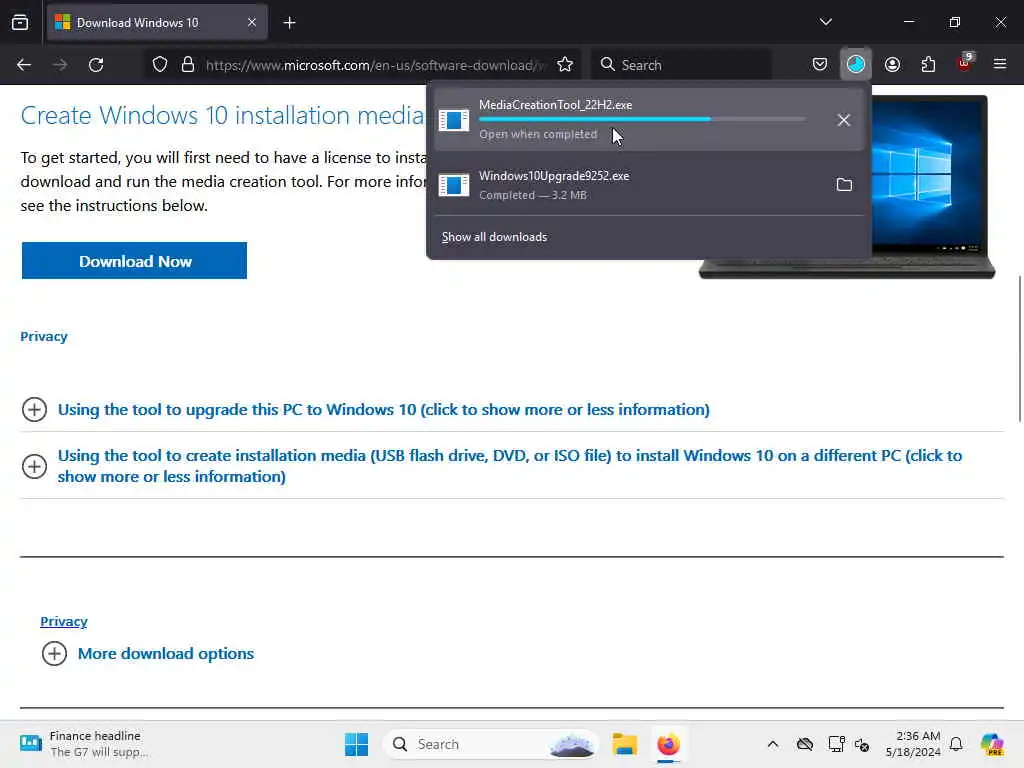The height and width of the screenshot is (768, 1024).
Task: Click the Firefox taskbar icon
Action: pyautogui.click(x=668, y=744)
